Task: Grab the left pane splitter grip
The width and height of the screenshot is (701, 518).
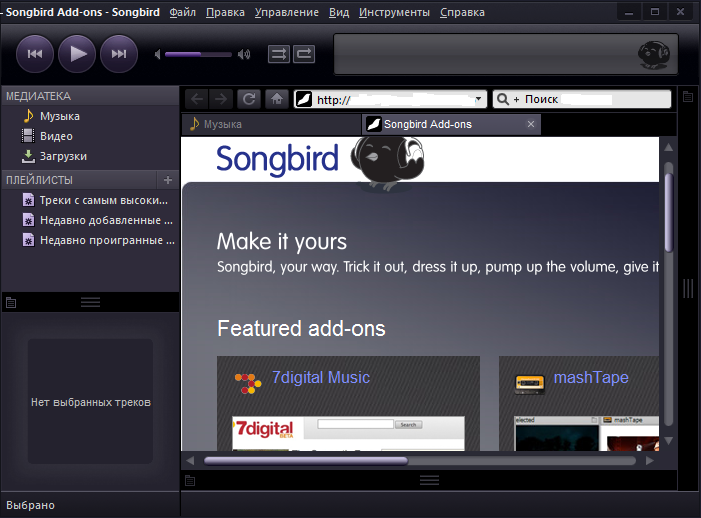Action: [90, 303]
